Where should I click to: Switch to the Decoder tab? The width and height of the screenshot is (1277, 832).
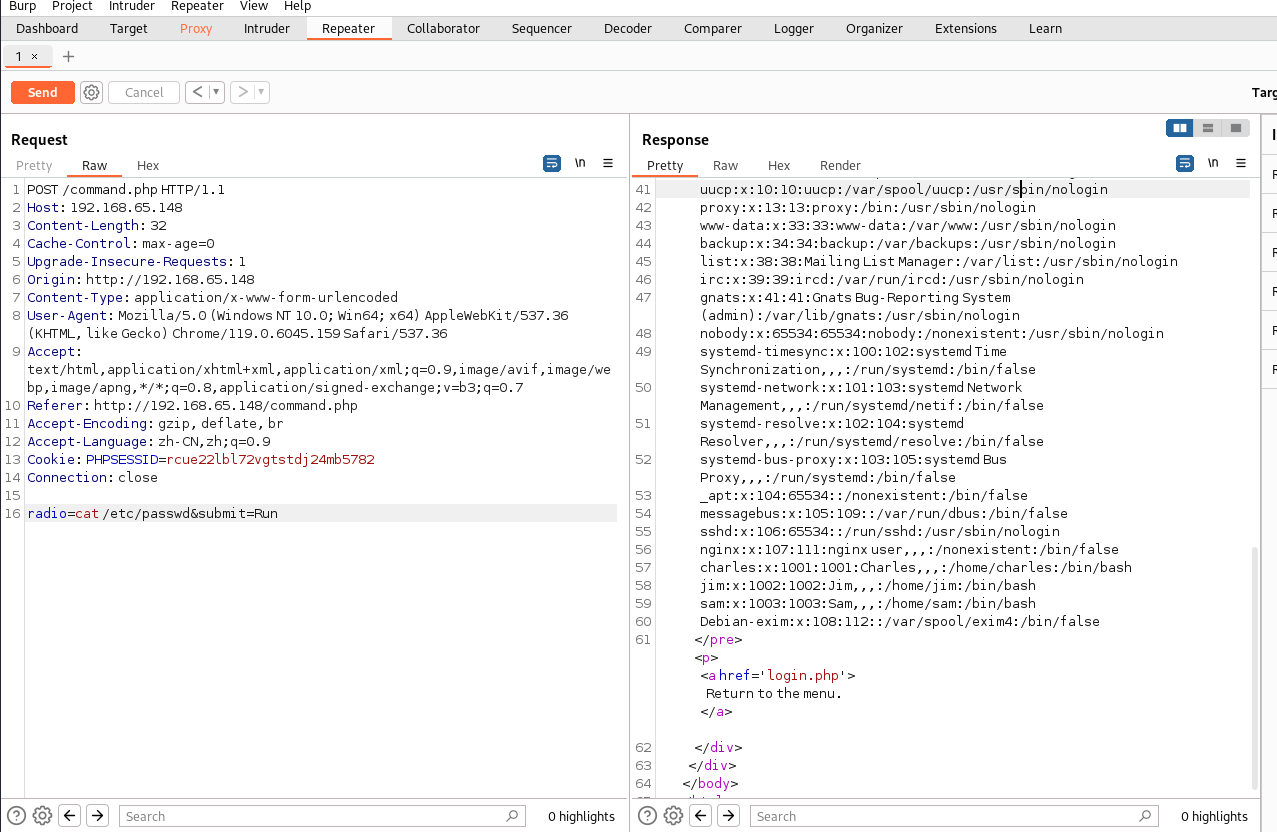[x=628, y=28]
